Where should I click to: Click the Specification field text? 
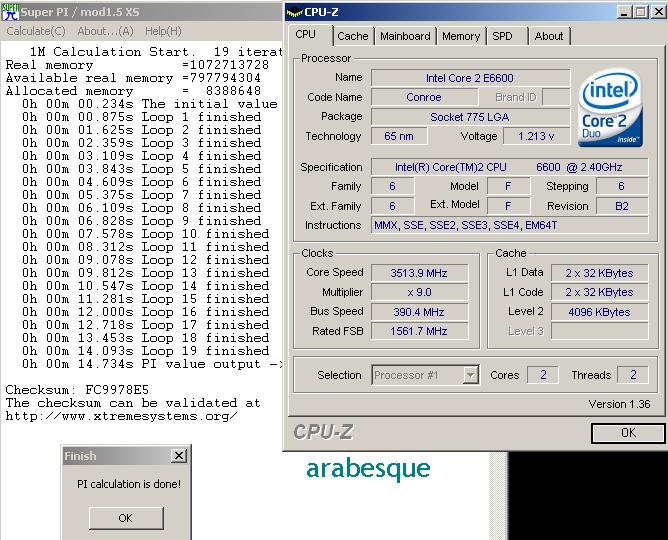click(510, 167)
